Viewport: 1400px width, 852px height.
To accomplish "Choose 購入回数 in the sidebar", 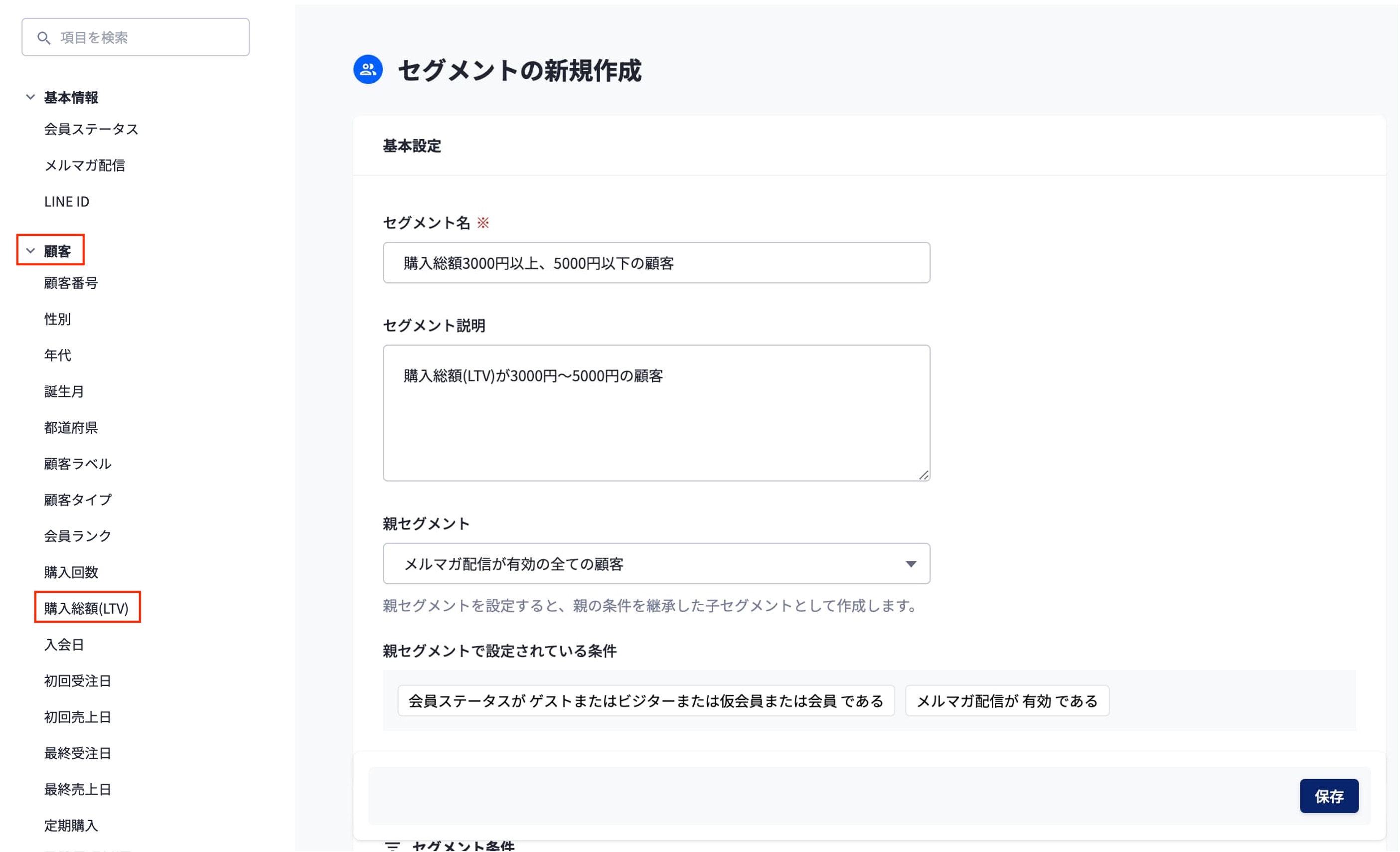I will [71, 572].
